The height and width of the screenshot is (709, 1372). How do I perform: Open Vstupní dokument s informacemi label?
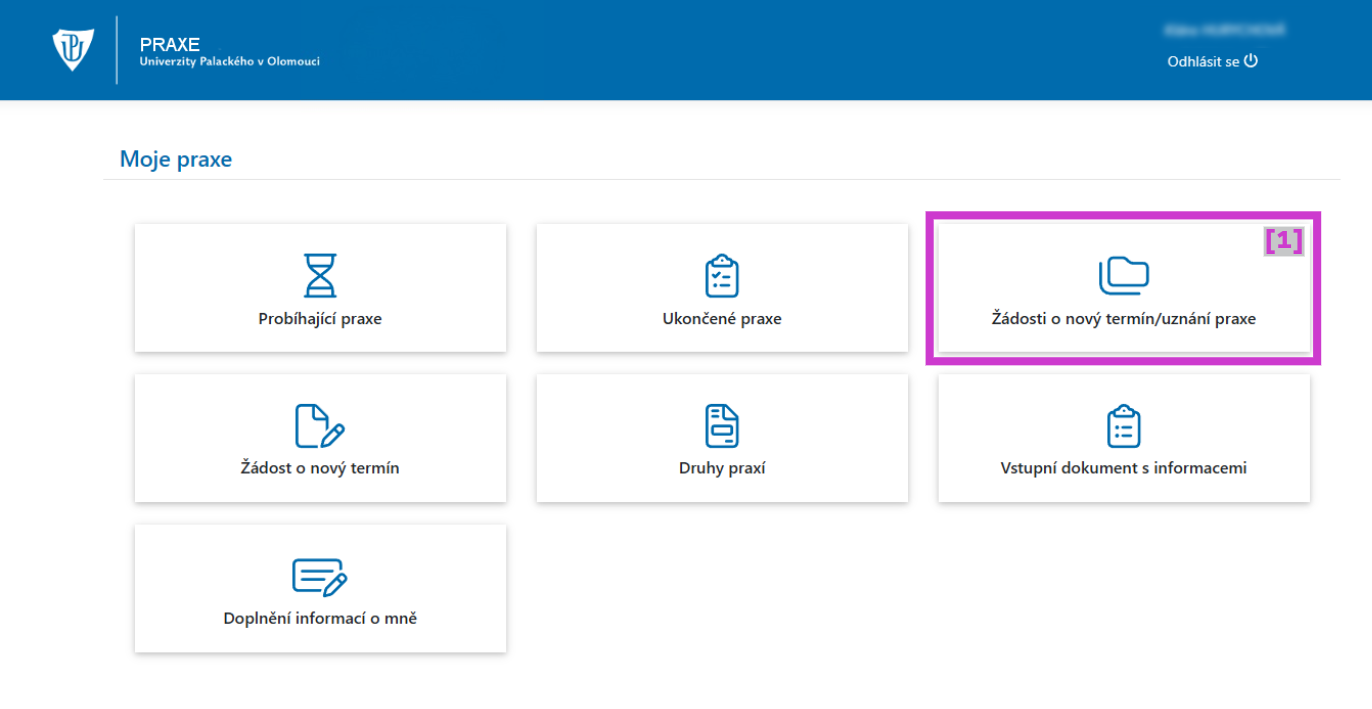[1123, 468]
